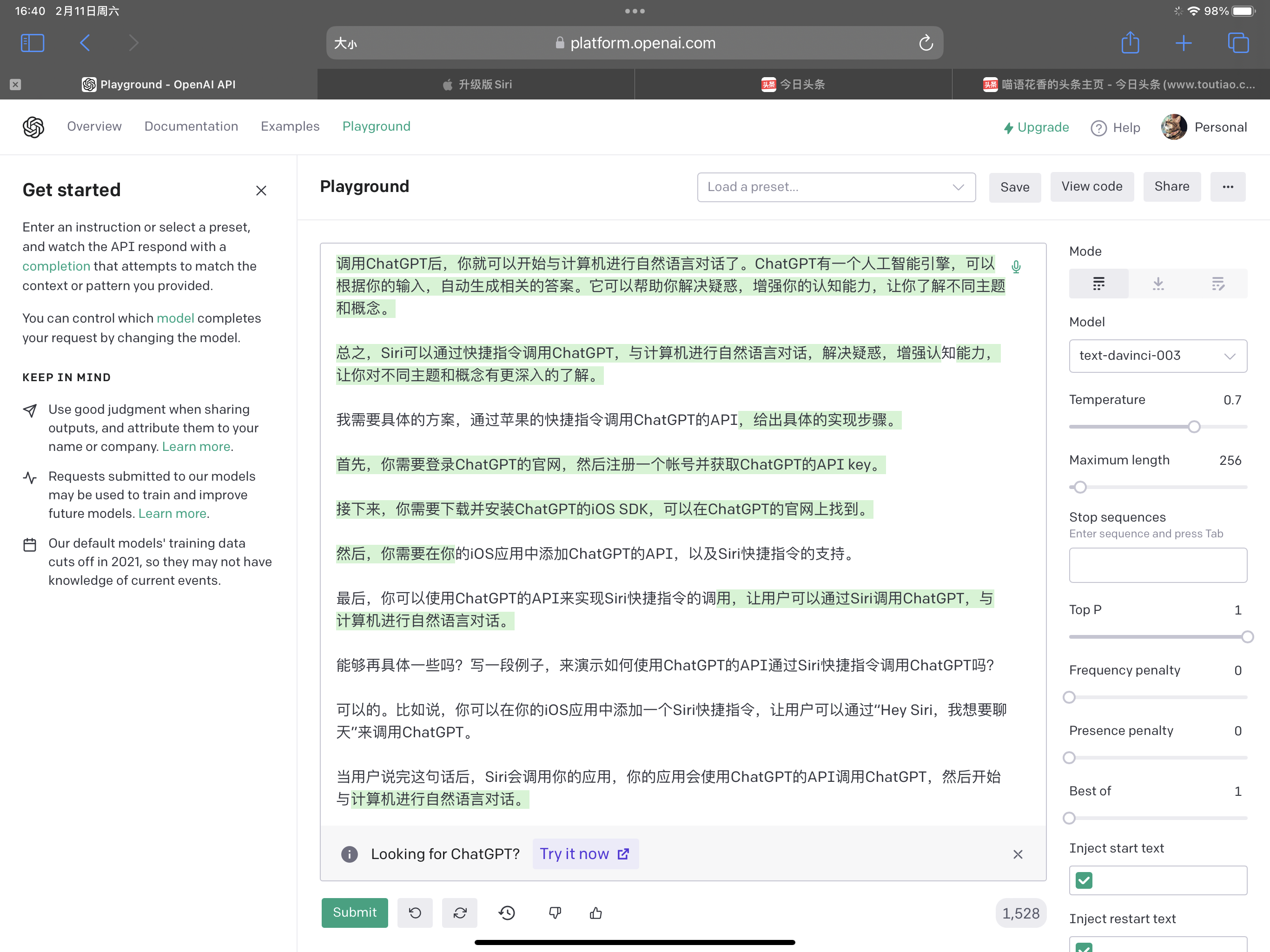Click the info icon in the banner
Viewport: 1270px width, 952px height.
click(x=349, y=854)
